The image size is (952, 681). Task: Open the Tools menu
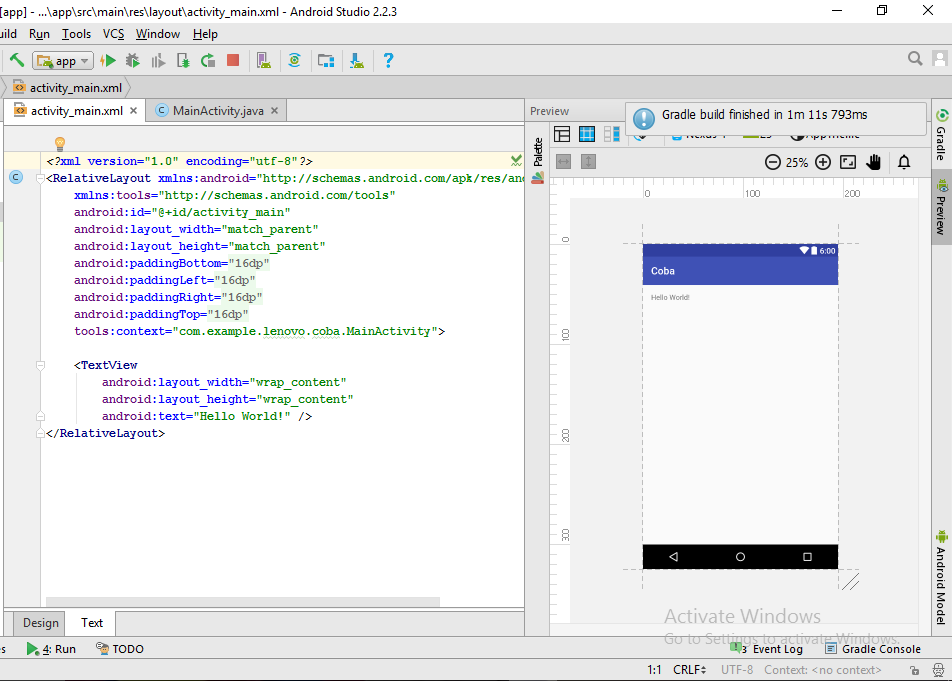coord(76,34)
